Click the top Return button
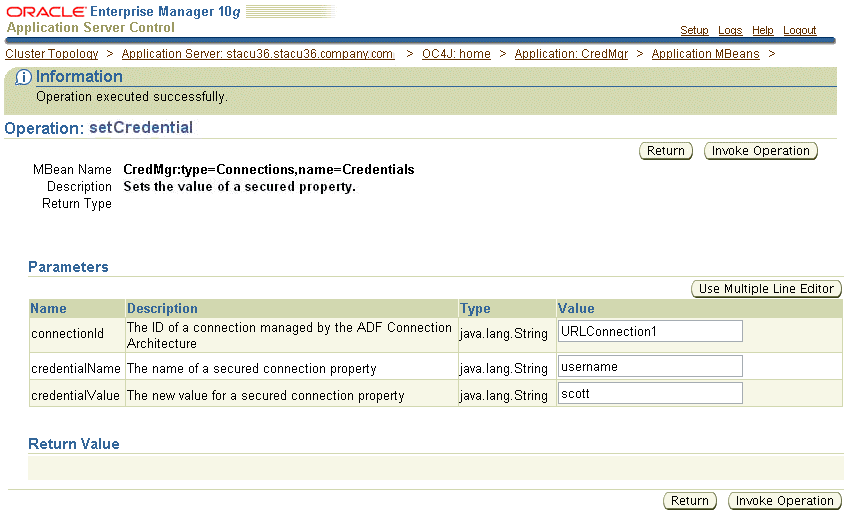 pos(666,151)
